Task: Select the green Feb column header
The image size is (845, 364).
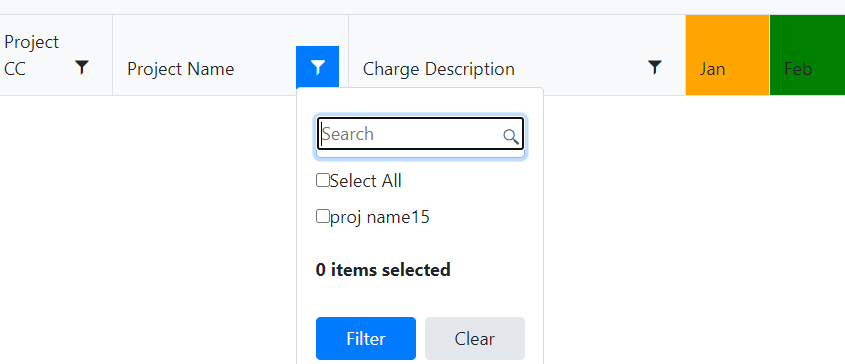Action: point(807,55)
